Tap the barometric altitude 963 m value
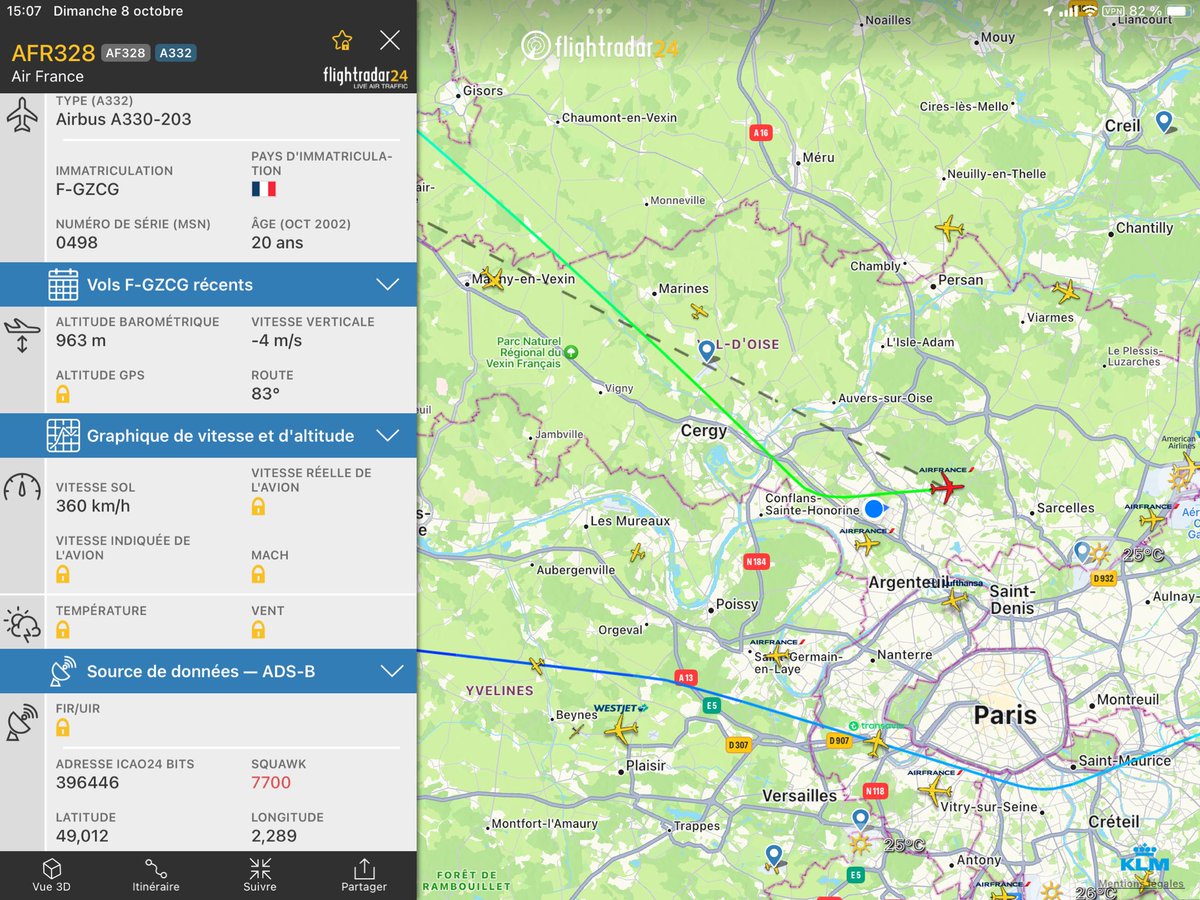Image resolution: width=1200 pixels, height=900 pixels. click(x=81, y=340)
